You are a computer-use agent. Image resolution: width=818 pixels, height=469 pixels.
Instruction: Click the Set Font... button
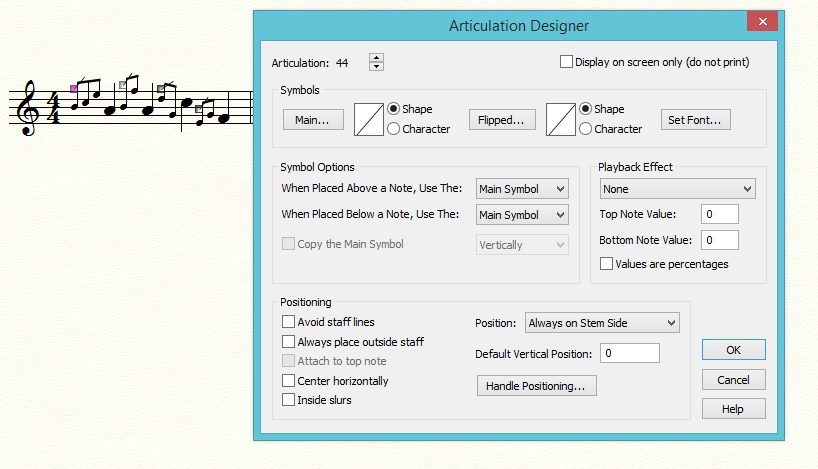[x=696, y=120]
